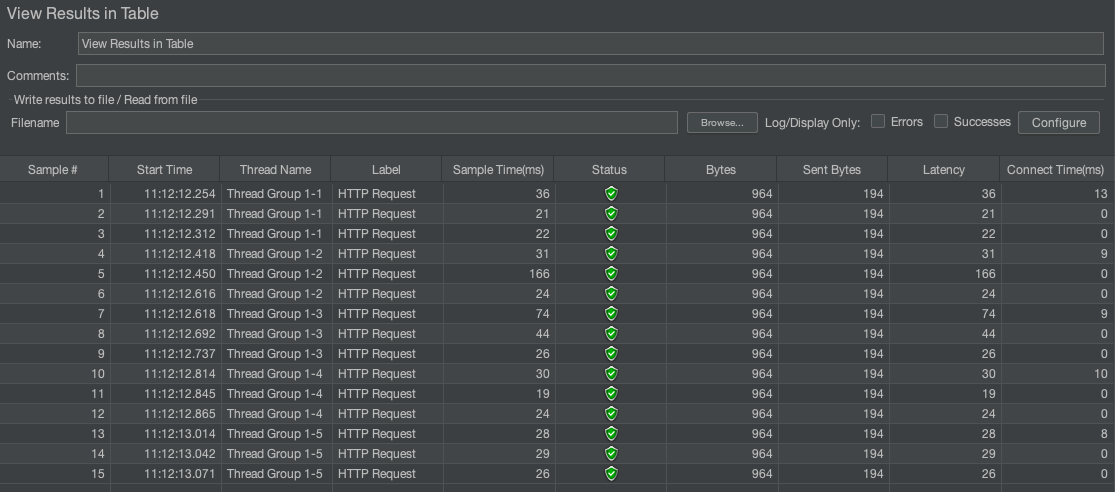Click status icon in the sample 8 row
This screenshot has width=1115, height=492.
coord(611,333)
